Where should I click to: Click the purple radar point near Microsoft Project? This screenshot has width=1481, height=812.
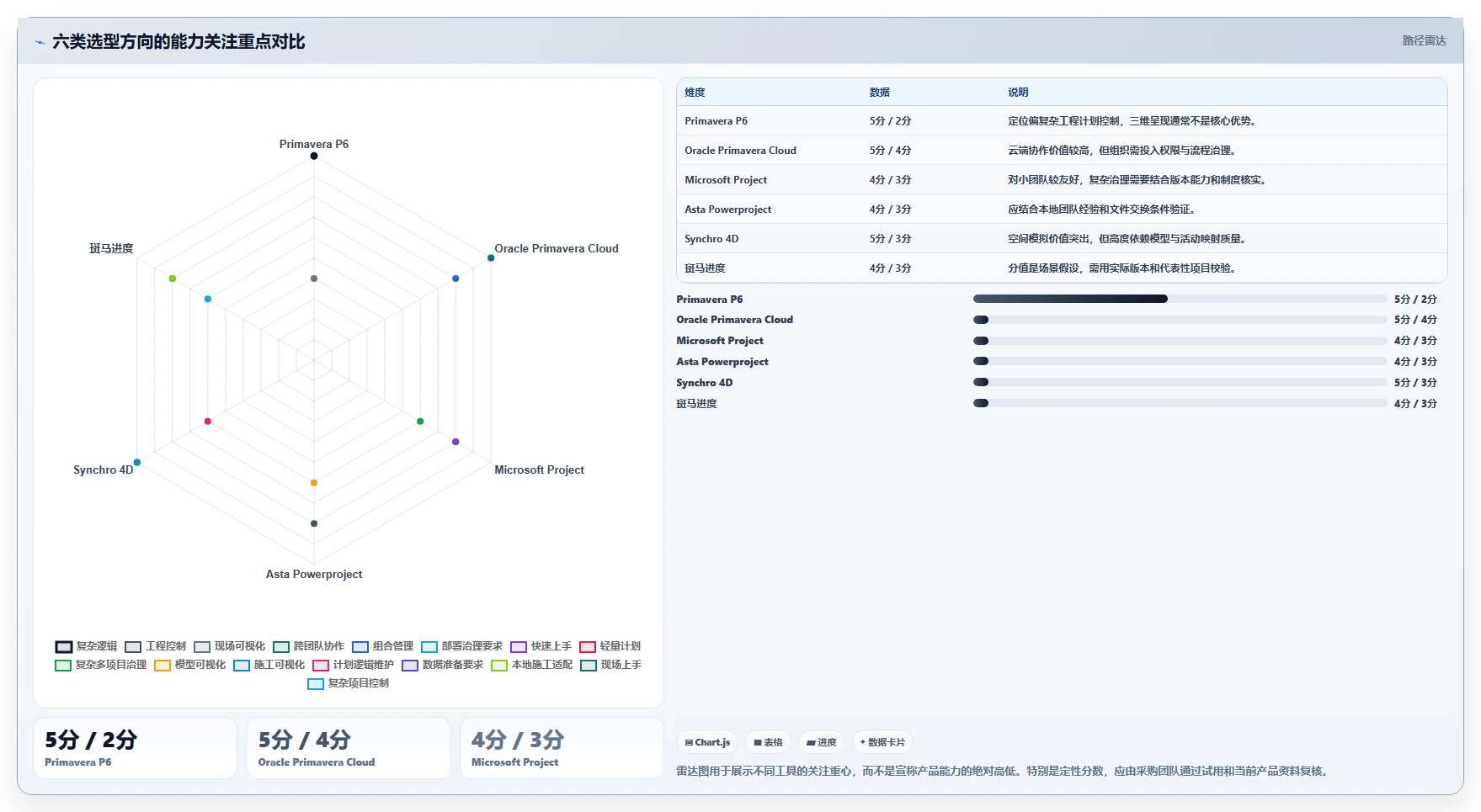455,442
